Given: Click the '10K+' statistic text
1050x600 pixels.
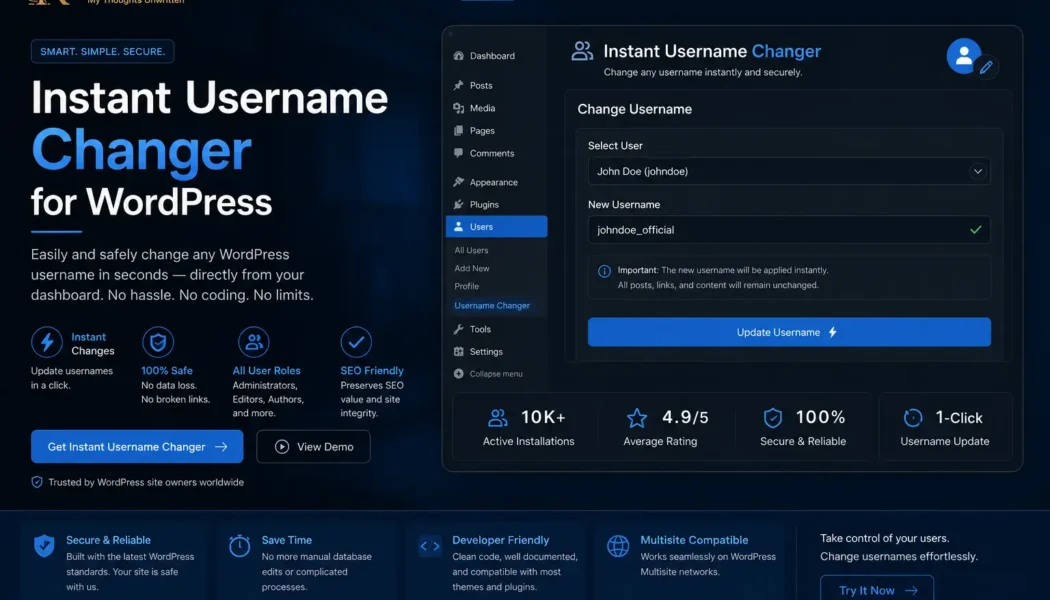Looking at the screenshot, I should pyautogui.click(x=543, y=417).
